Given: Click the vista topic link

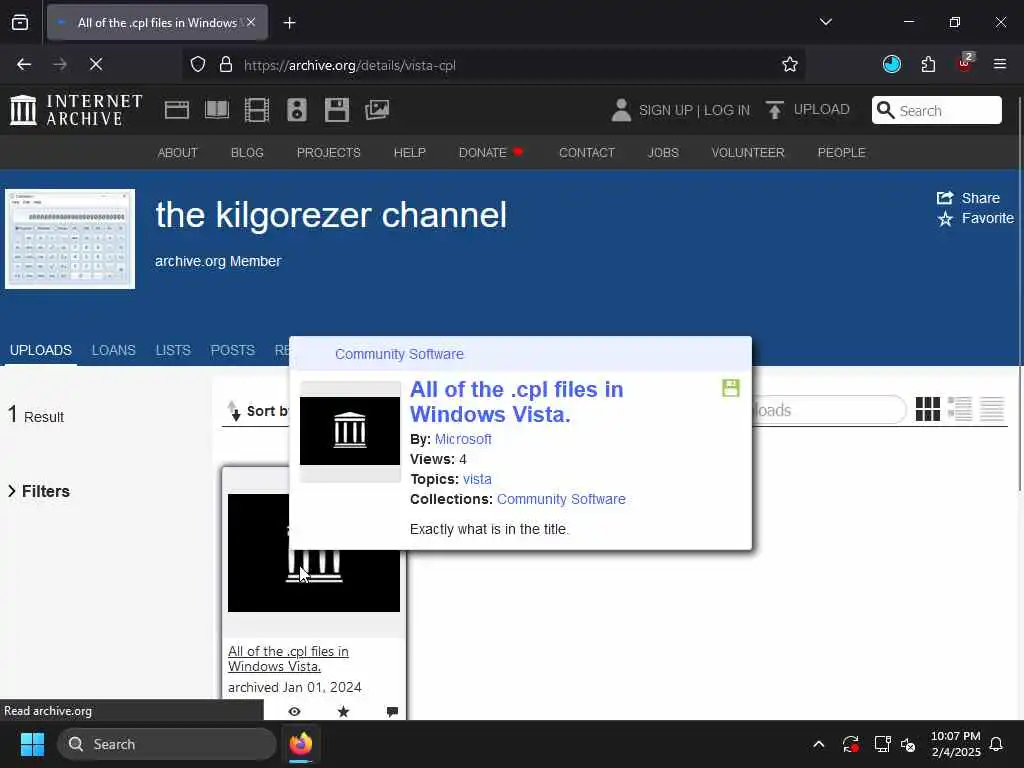Looking at the screenshot, I should [x=477, y=479].
